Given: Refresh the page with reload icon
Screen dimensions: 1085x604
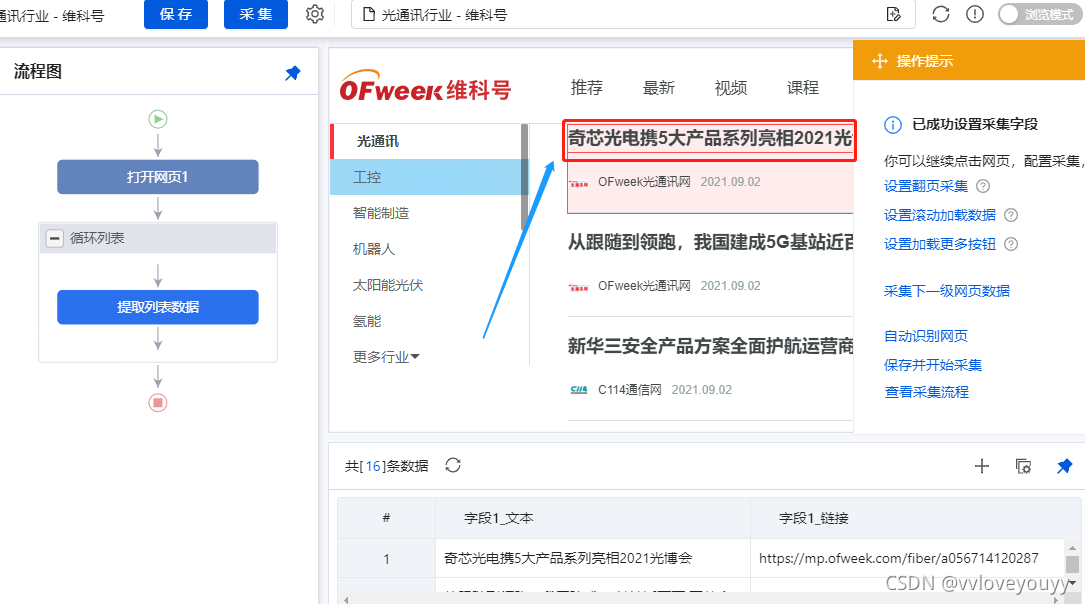Looking at the screenshot, I should click(x=940, y=14).
